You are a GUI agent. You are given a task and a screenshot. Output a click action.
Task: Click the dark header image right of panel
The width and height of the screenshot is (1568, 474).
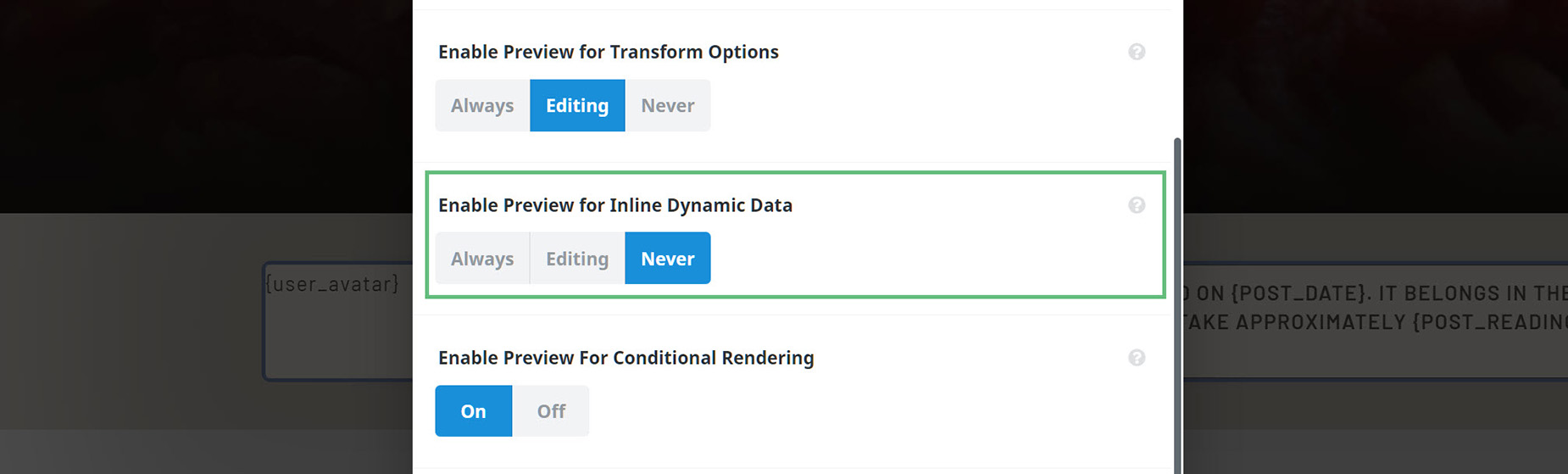tap(1375, 106)
